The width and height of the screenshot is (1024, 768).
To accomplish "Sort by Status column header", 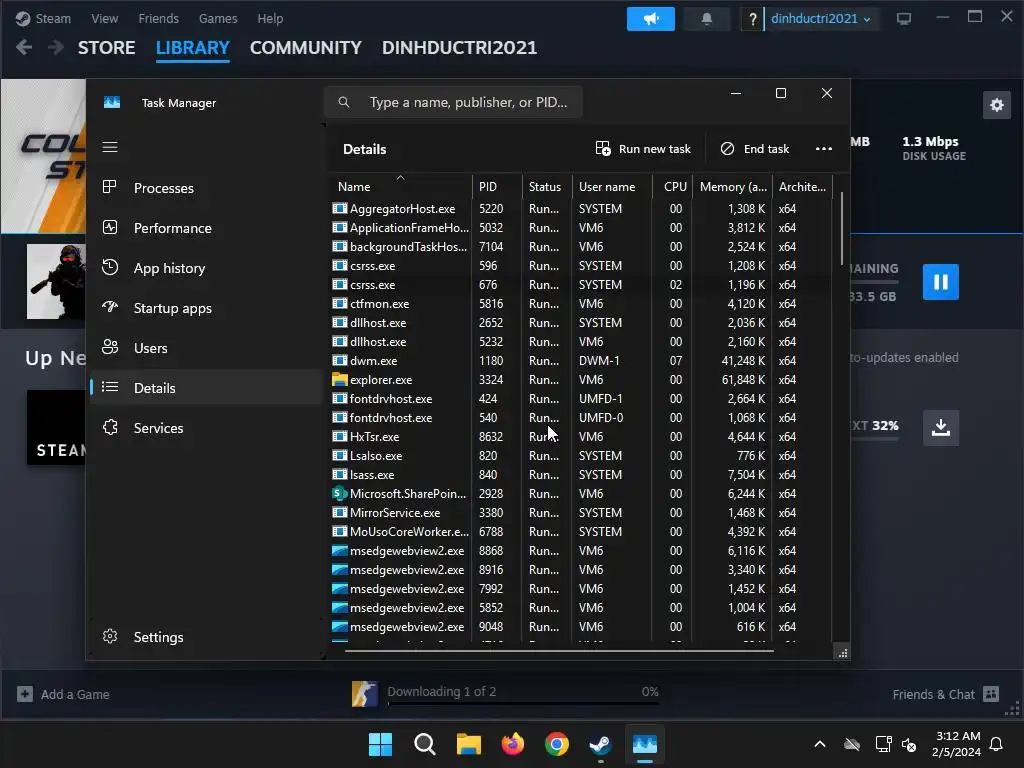I will click(547, 186).
